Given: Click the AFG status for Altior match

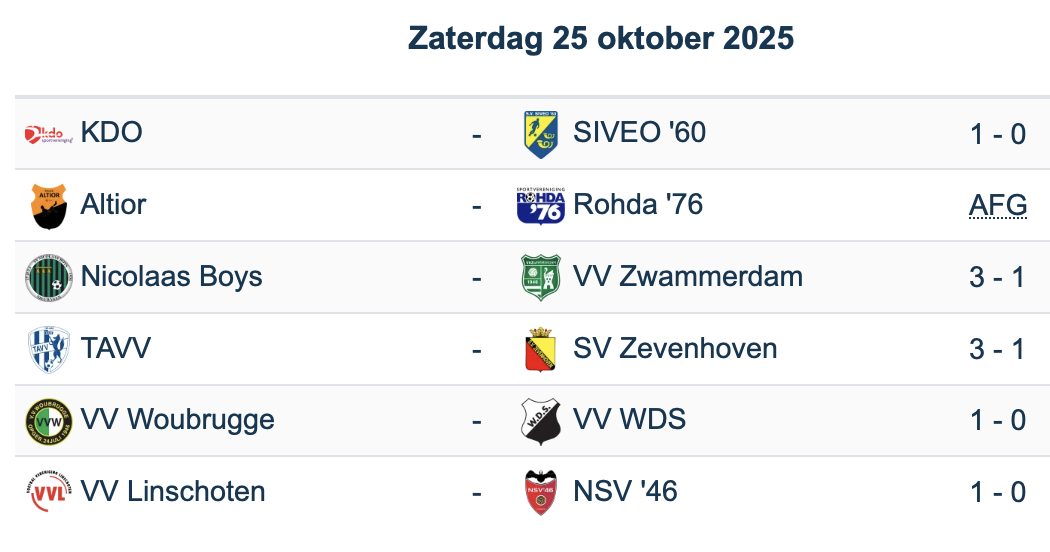Looking at the screenshot, I should point(997,205).
